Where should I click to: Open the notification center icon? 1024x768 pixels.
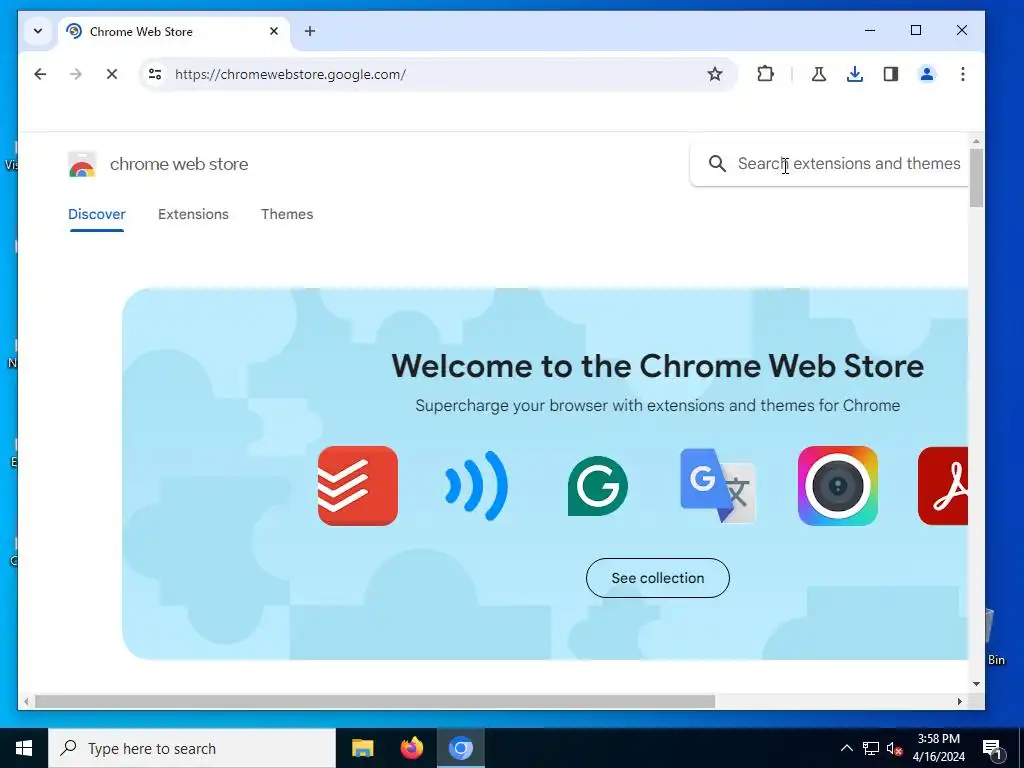(992, 748)
